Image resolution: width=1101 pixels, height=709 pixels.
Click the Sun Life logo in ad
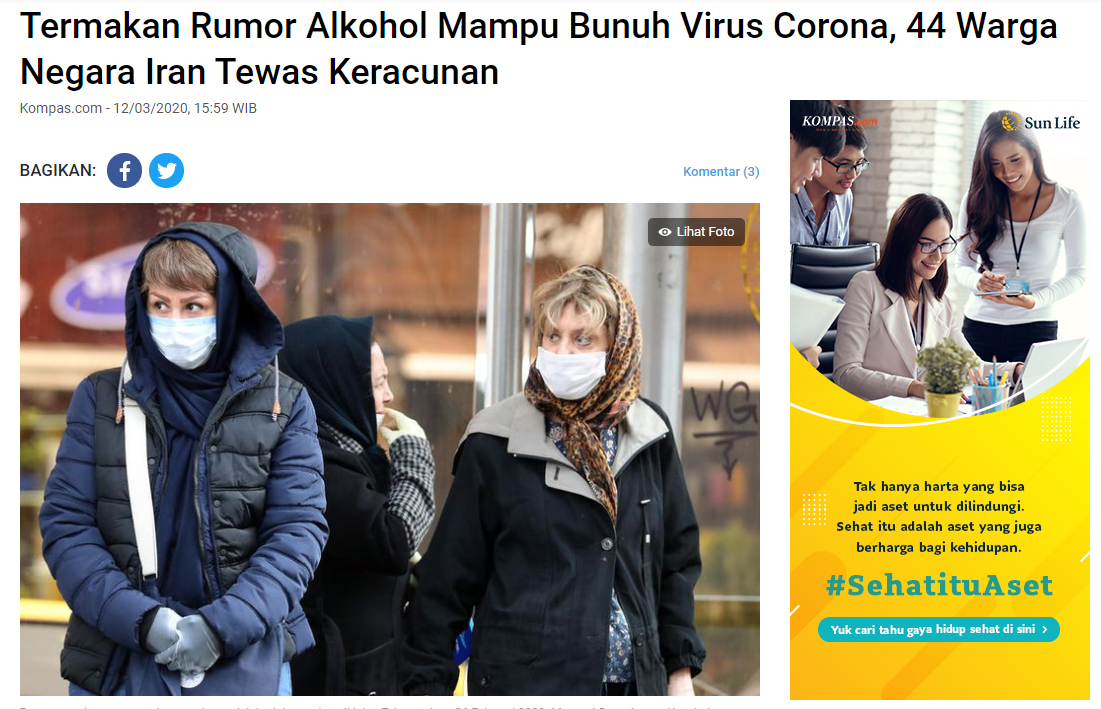[1041, 122]
